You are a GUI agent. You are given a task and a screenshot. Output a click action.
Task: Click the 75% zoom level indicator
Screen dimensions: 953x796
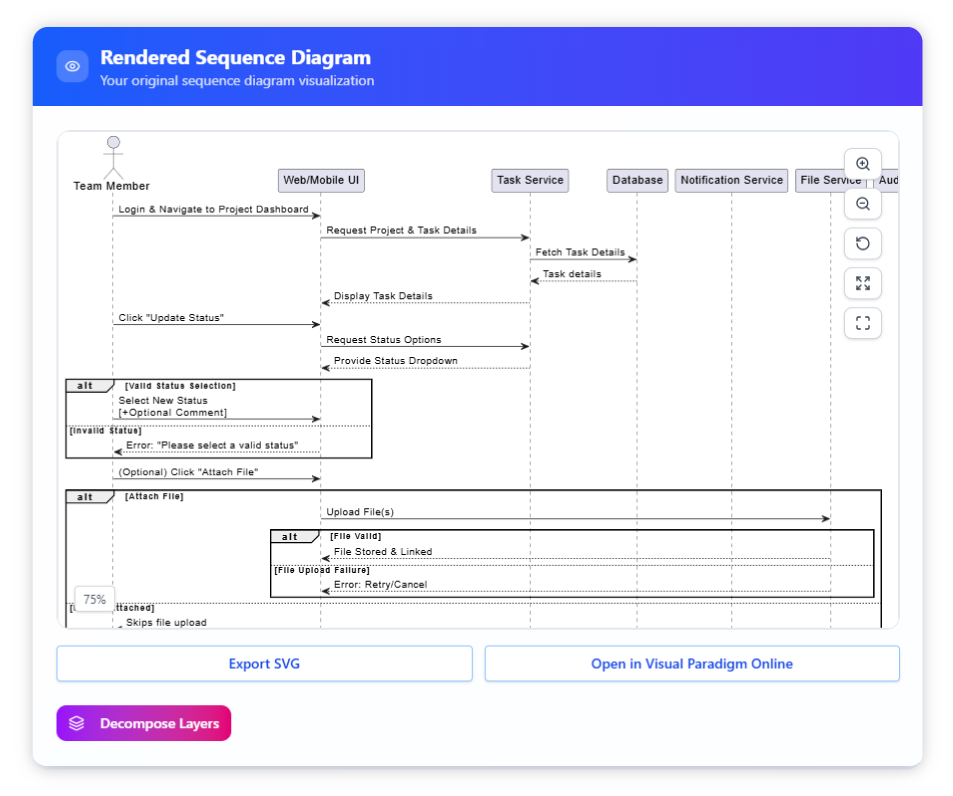click(95, 600)
